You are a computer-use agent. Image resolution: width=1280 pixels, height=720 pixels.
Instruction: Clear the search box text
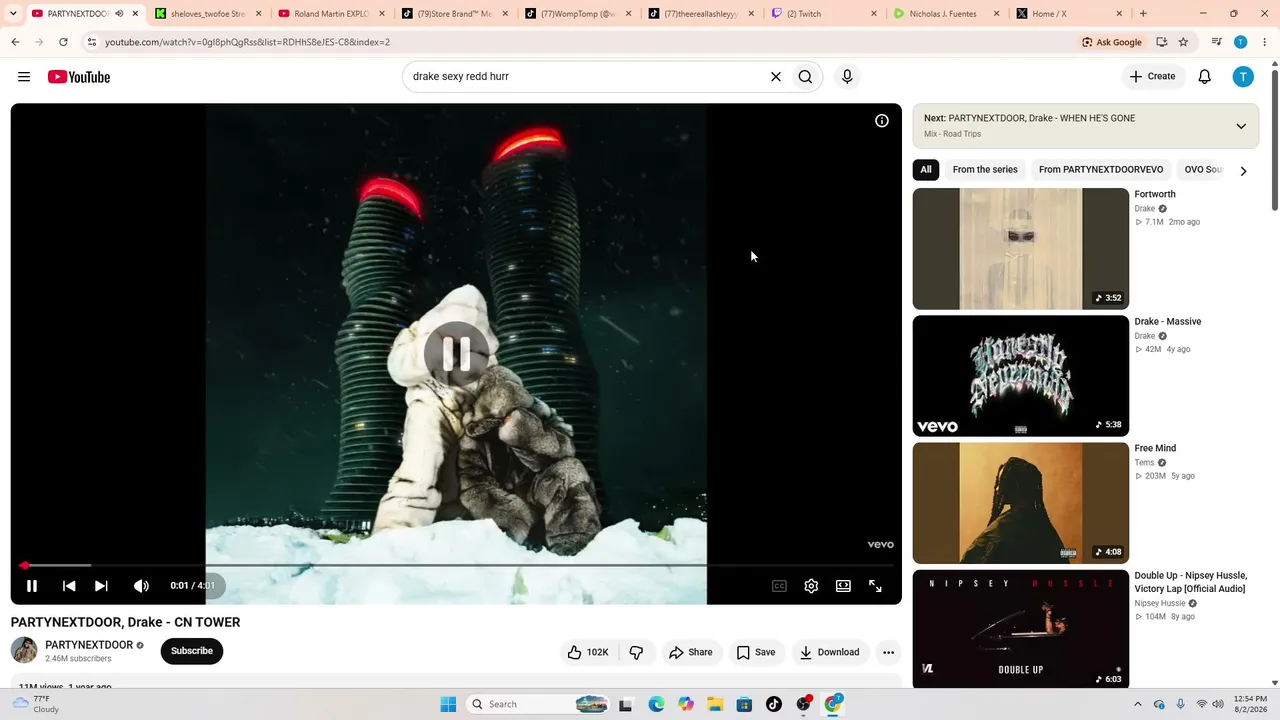775,77
